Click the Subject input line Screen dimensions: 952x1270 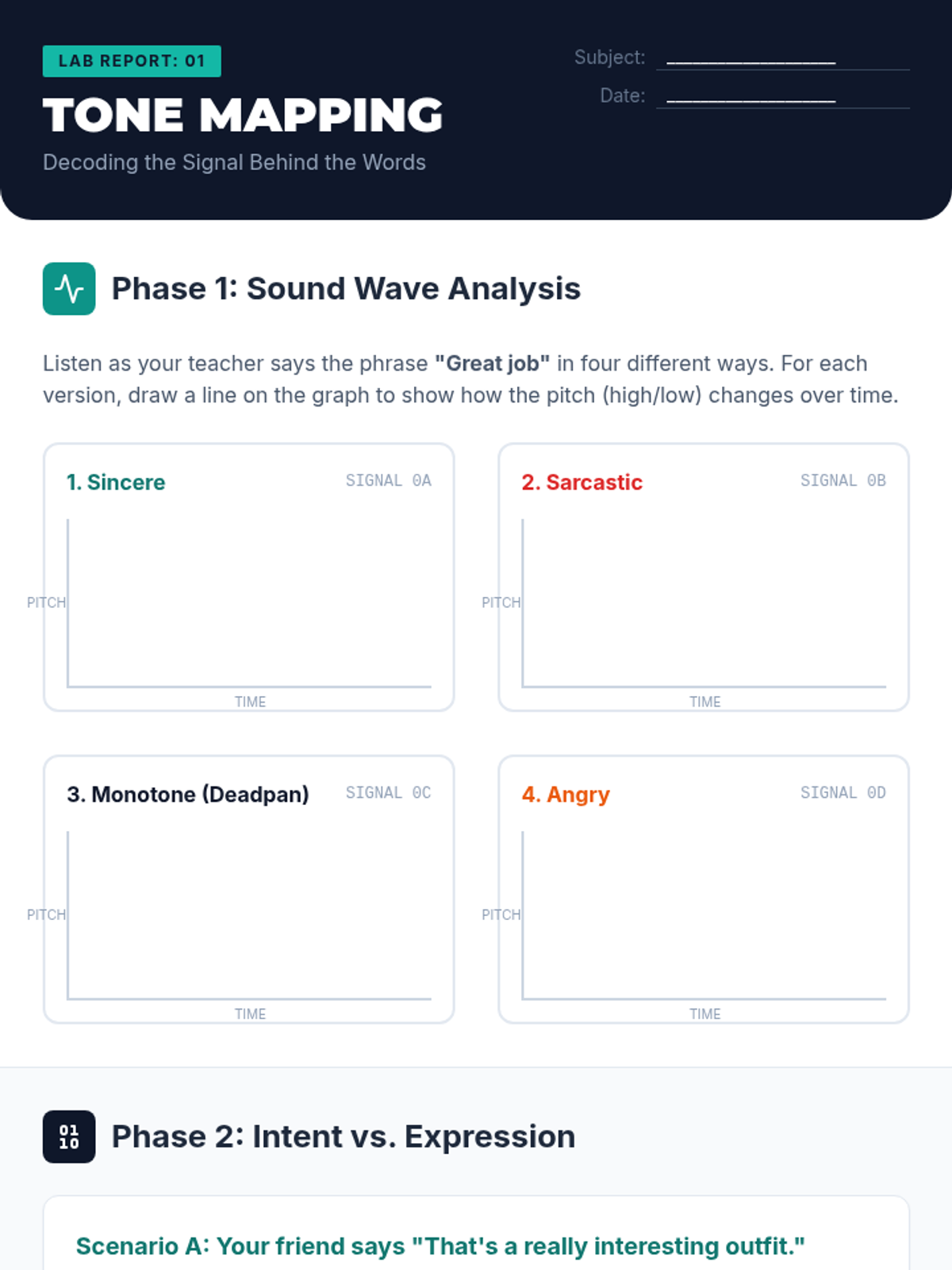click(x=782, y=58)
